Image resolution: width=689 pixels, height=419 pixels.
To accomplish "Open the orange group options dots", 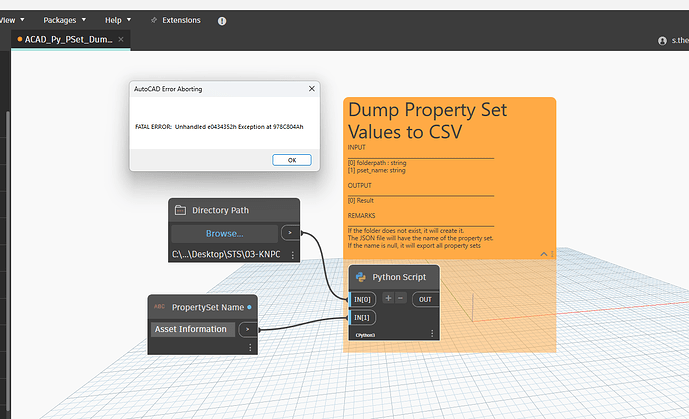I will (x=552, y=254).
